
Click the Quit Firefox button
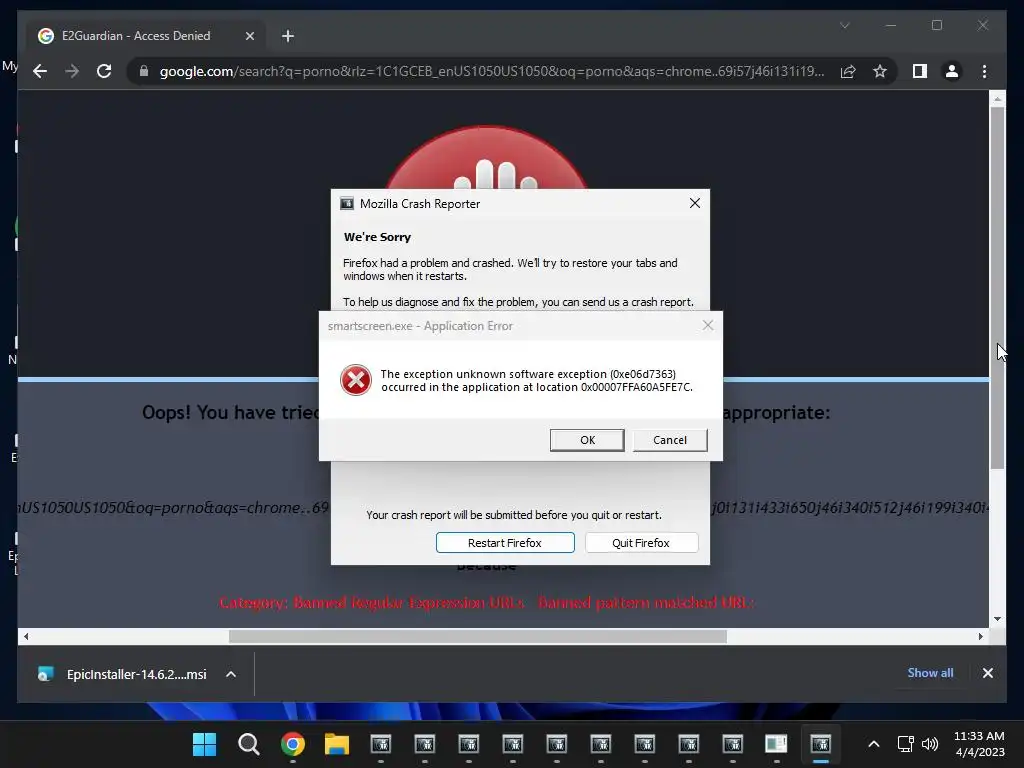641,543
